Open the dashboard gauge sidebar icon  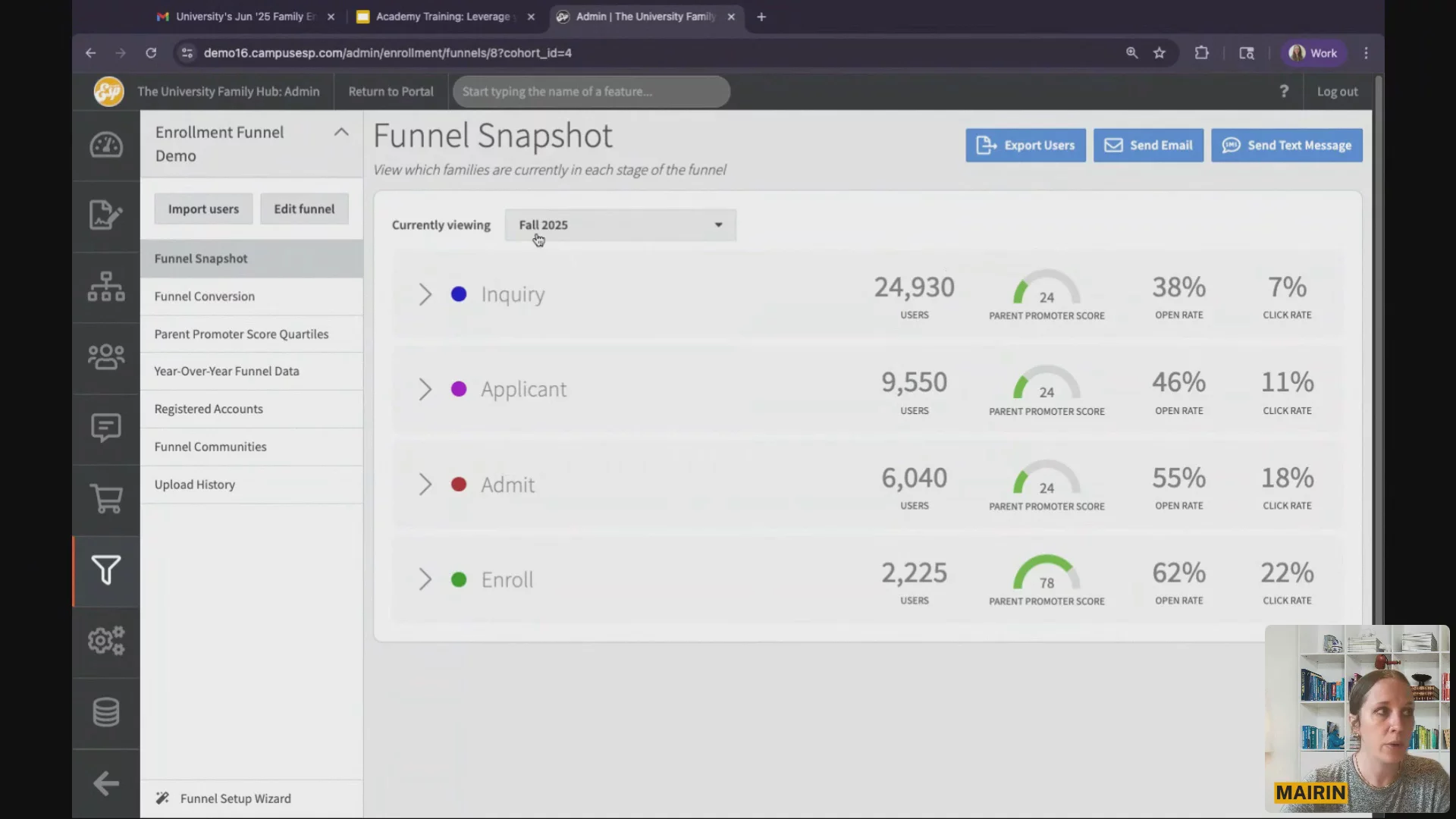(106, 146)
